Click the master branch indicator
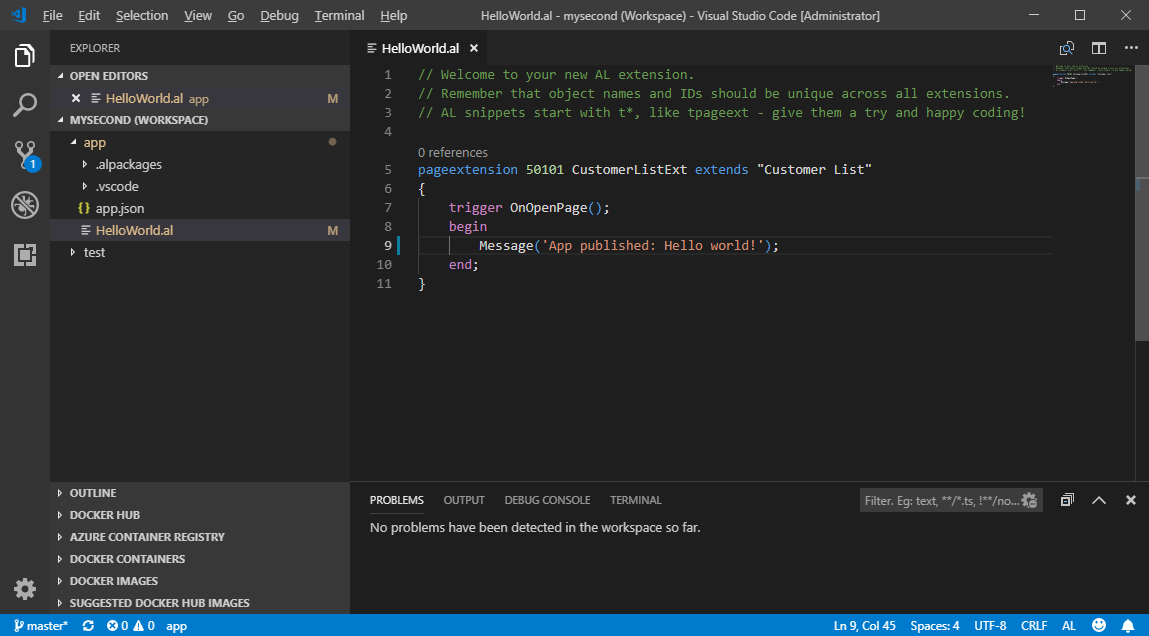The image size is (1149, 636). pyautogui.click(x=41, y=626)
